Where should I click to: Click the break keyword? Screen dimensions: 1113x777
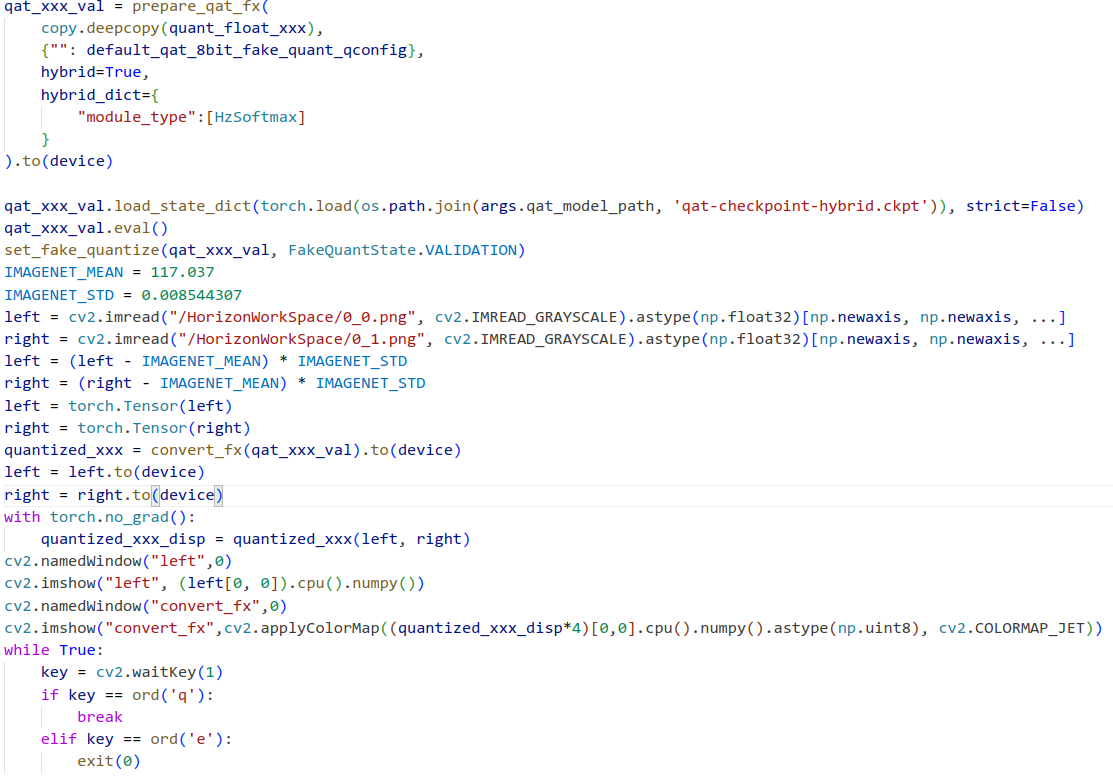tap(100, 717)
